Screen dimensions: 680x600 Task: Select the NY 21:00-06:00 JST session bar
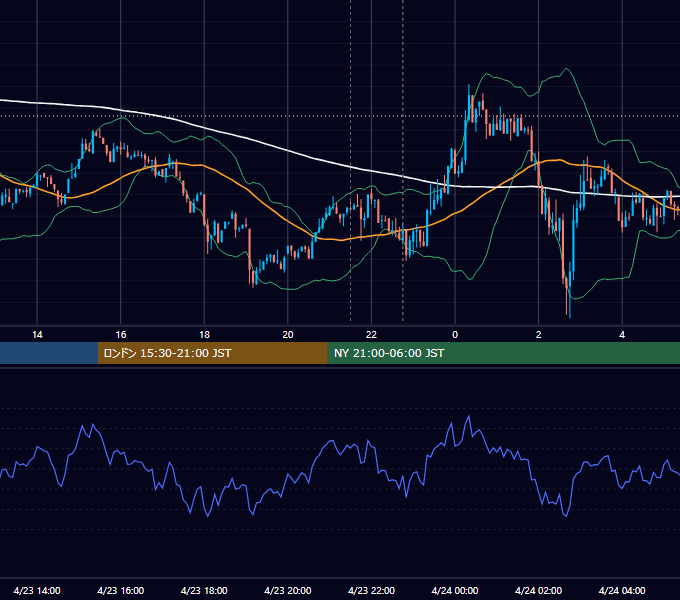[503, 353]
